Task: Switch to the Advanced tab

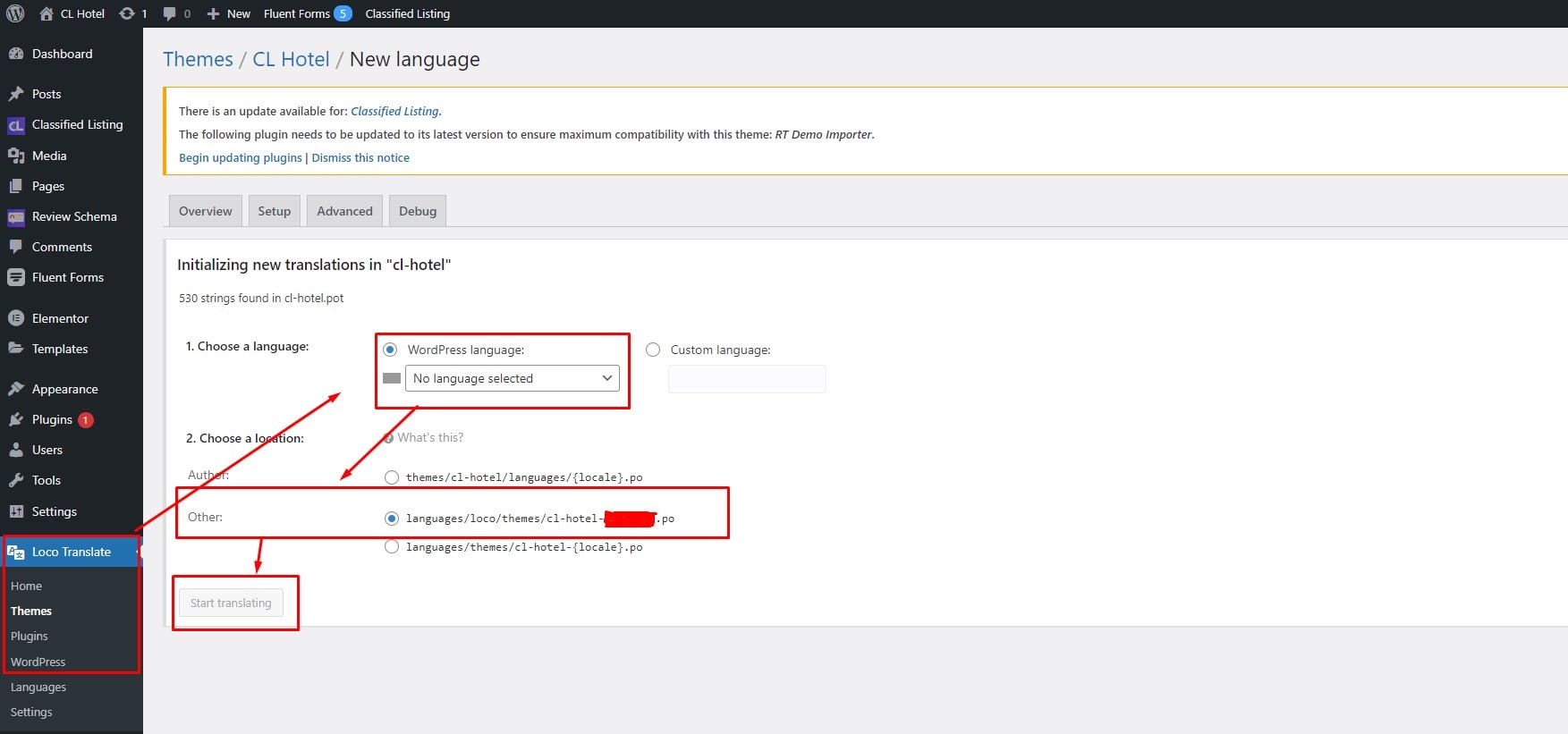Action: pyautogui.click(x=344, y=211)
